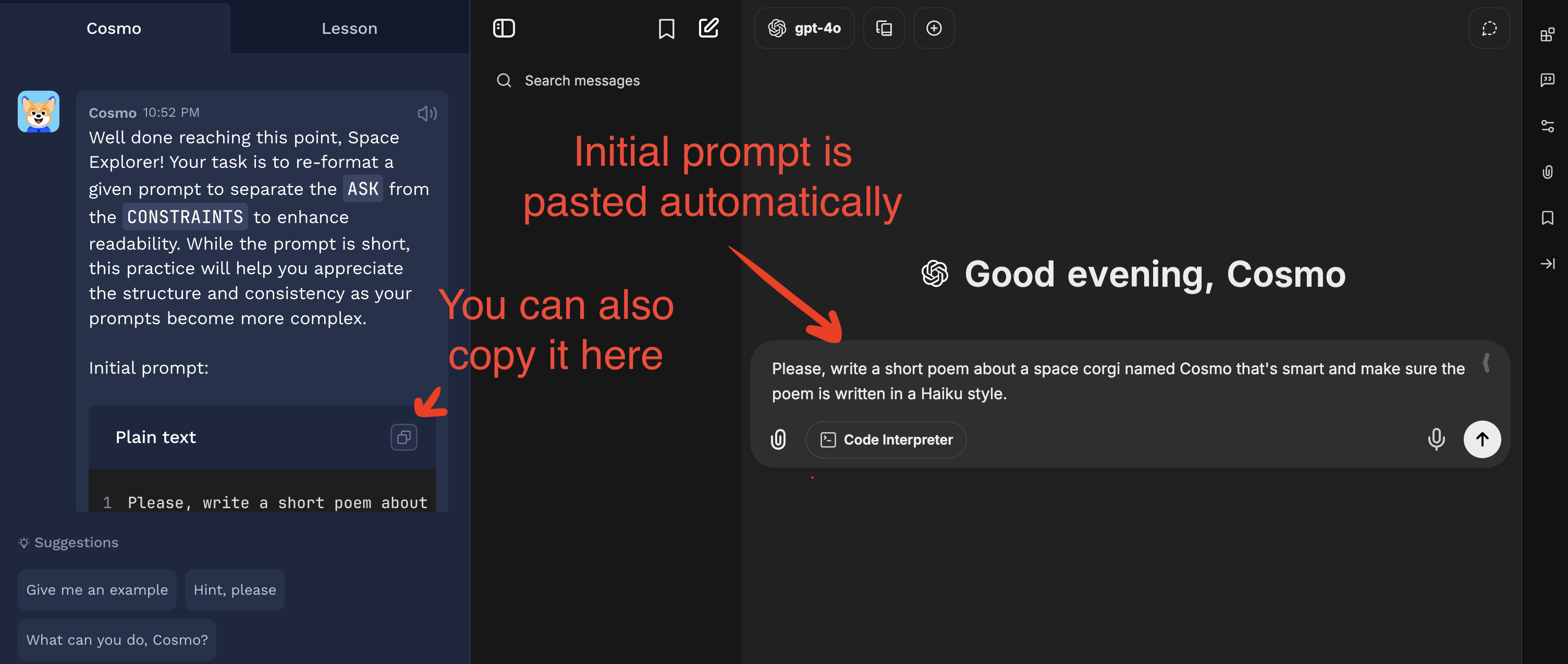Click the Suggestions heading
The width and height of the screenshot is (1568, 664).
76,542
